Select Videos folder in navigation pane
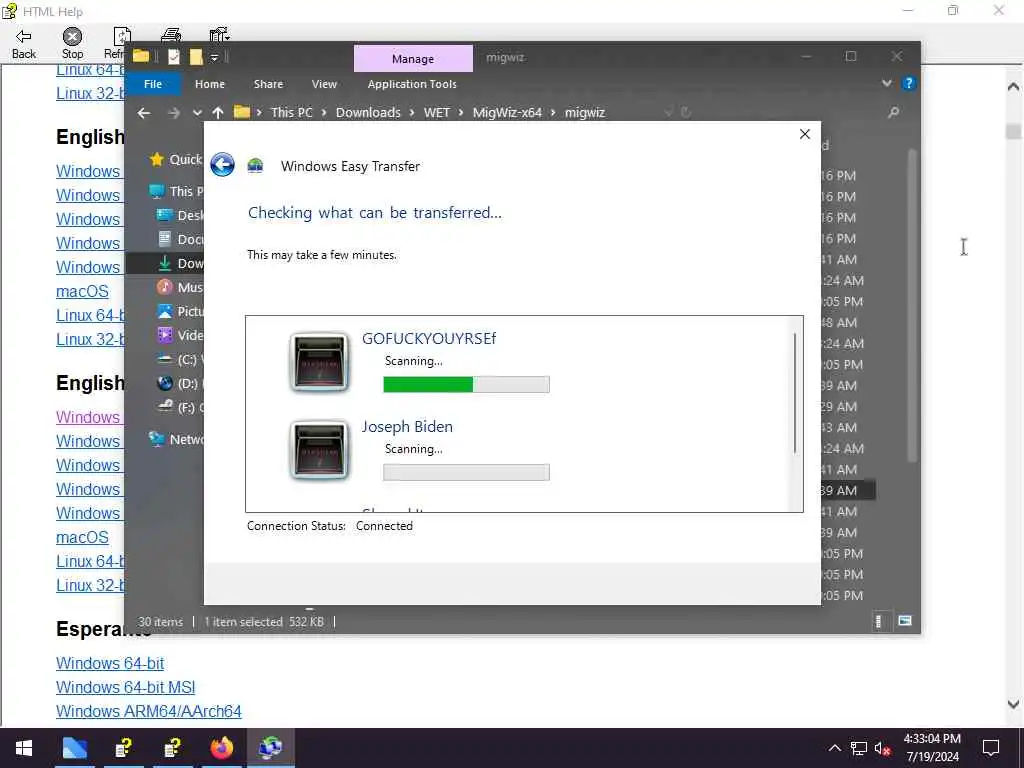The width and height of the screenshot is (1024, 768). click(180, 335)
